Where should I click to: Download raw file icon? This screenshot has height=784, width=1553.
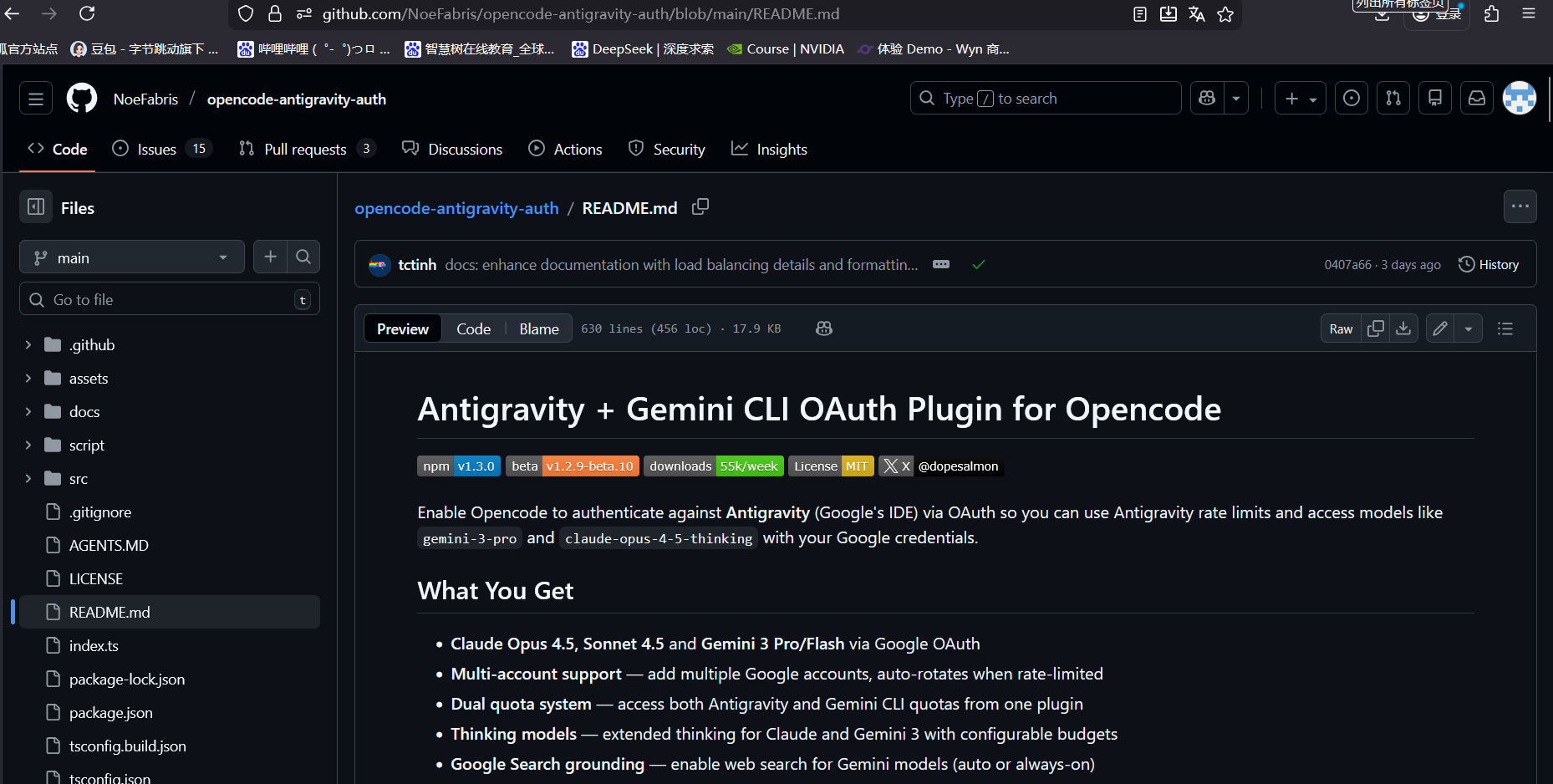point(1404,328)
